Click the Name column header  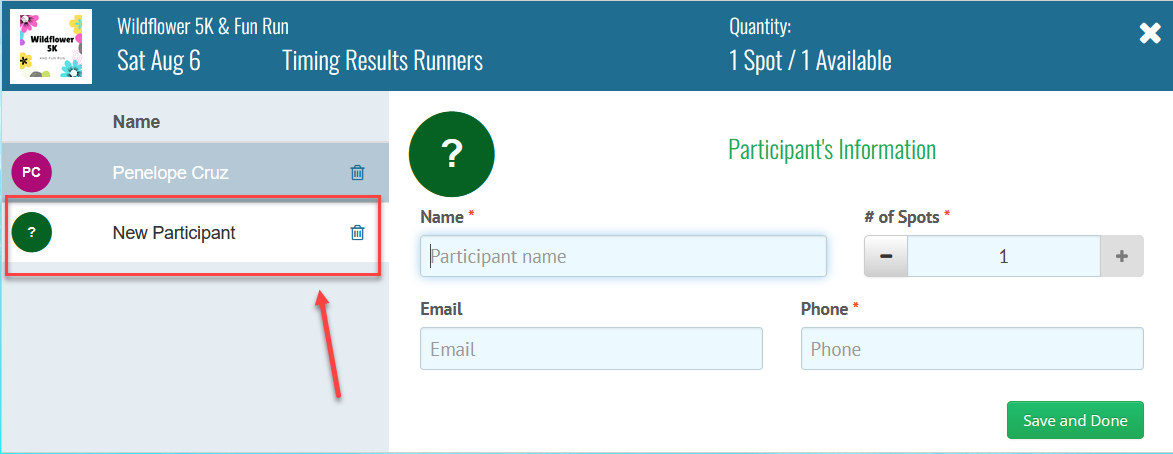coord(137,122)
